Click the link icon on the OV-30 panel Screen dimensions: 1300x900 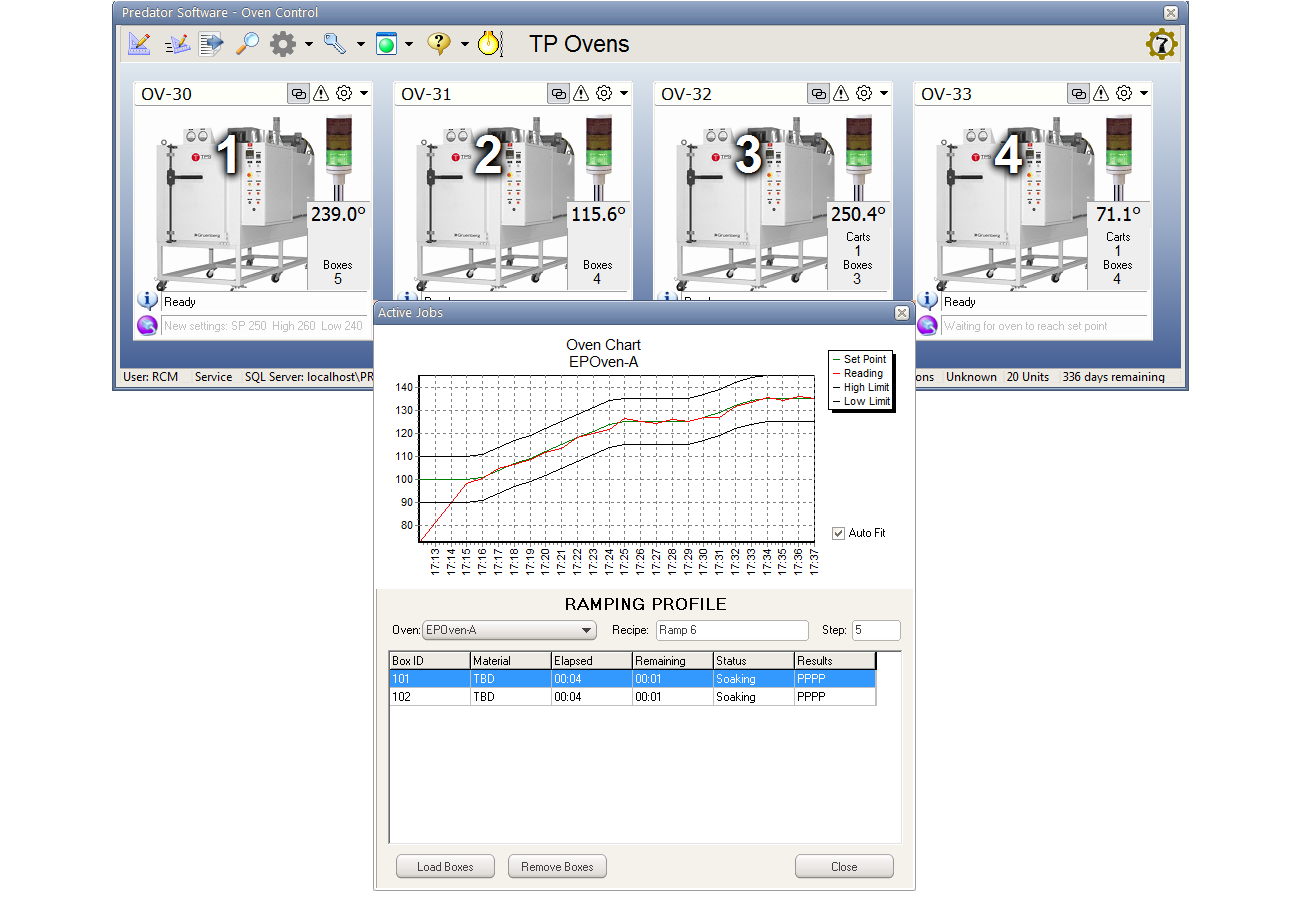tap(298, 92)
